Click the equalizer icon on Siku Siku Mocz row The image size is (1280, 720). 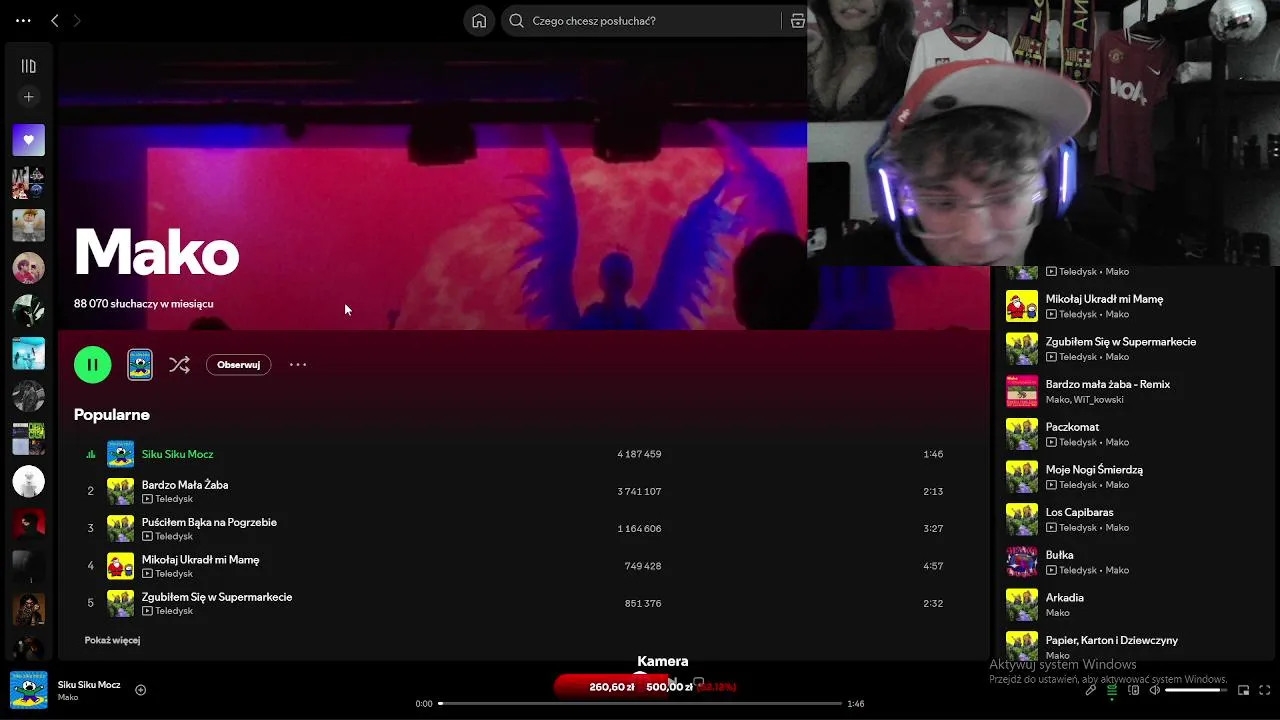click(90, 454)
